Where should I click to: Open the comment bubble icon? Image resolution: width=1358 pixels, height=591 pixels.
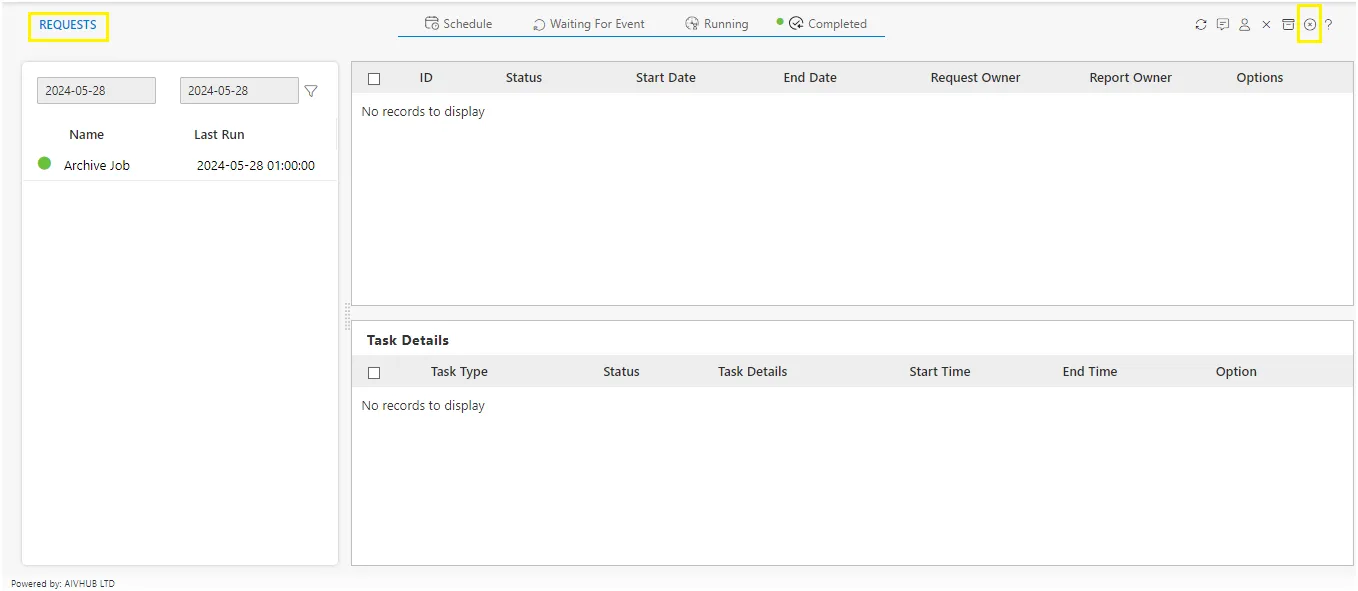1223,25
